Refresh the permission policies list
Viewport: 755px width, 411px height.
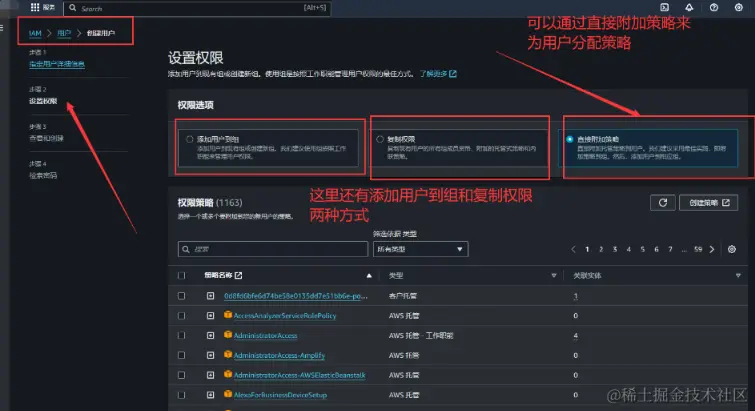tap(663, 203)
